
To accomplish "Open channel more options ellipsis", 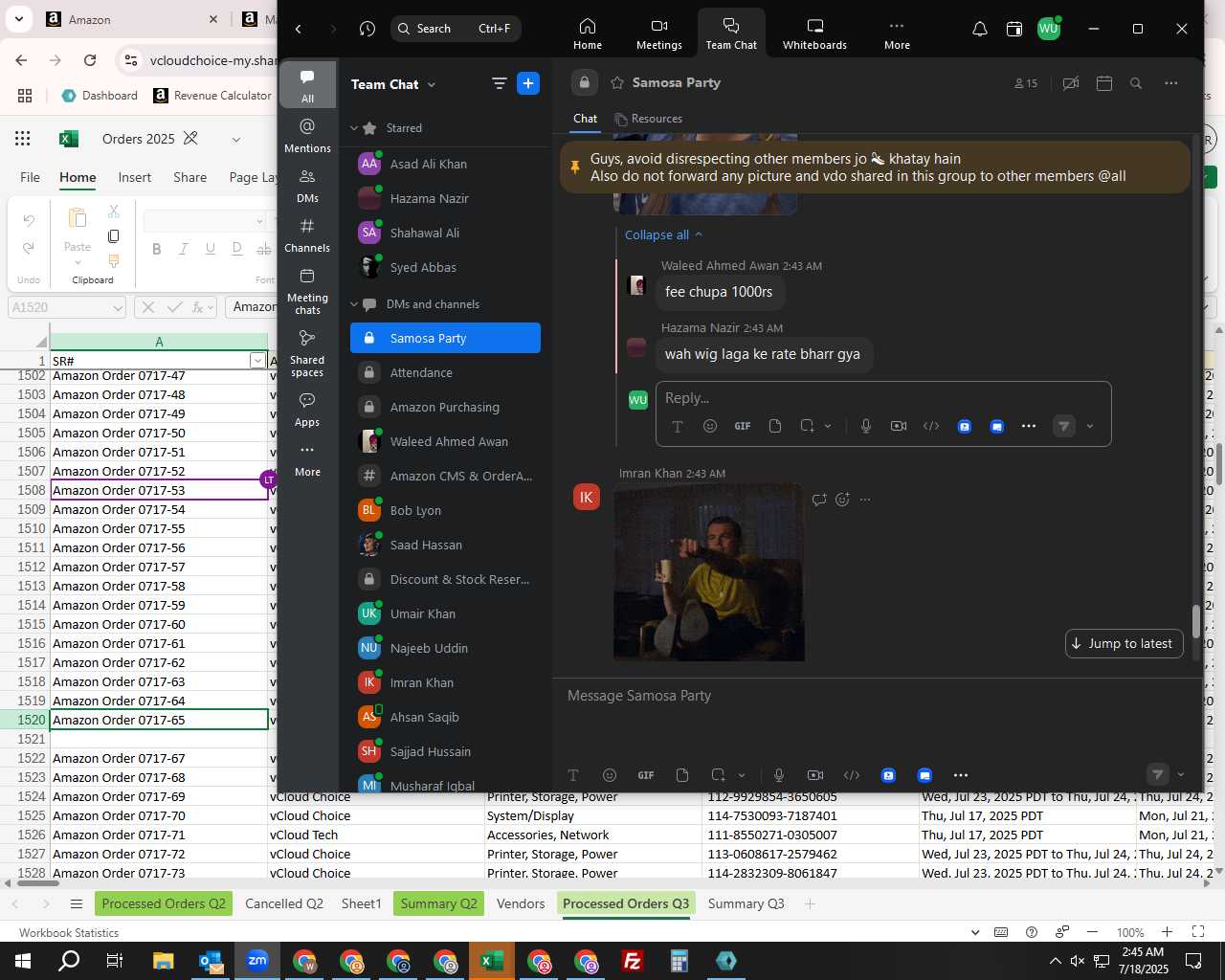I will coord(1170,83).
